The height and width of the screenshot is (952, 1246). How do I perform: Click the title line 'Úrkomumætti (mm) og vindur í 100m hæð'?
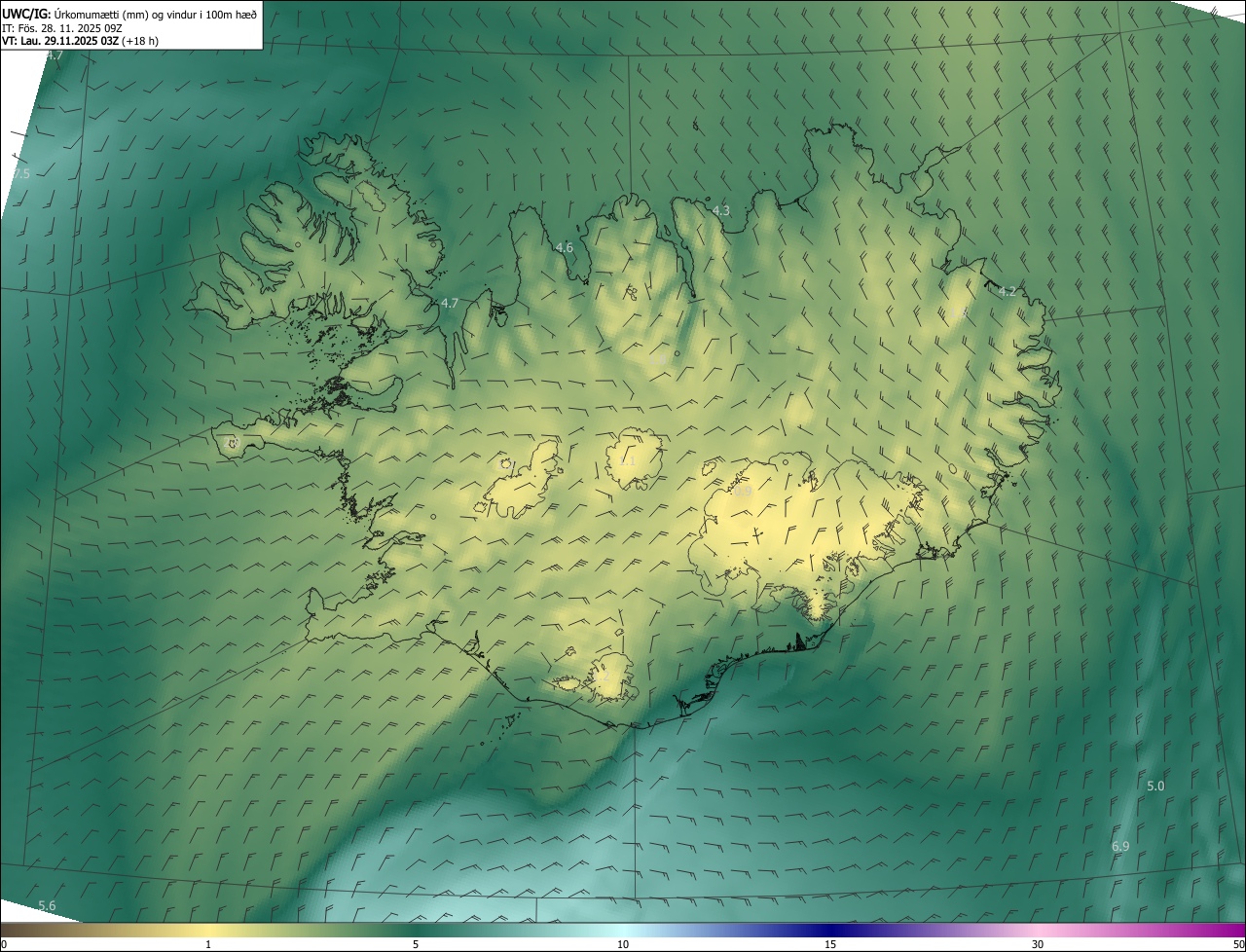click(156, 14)
